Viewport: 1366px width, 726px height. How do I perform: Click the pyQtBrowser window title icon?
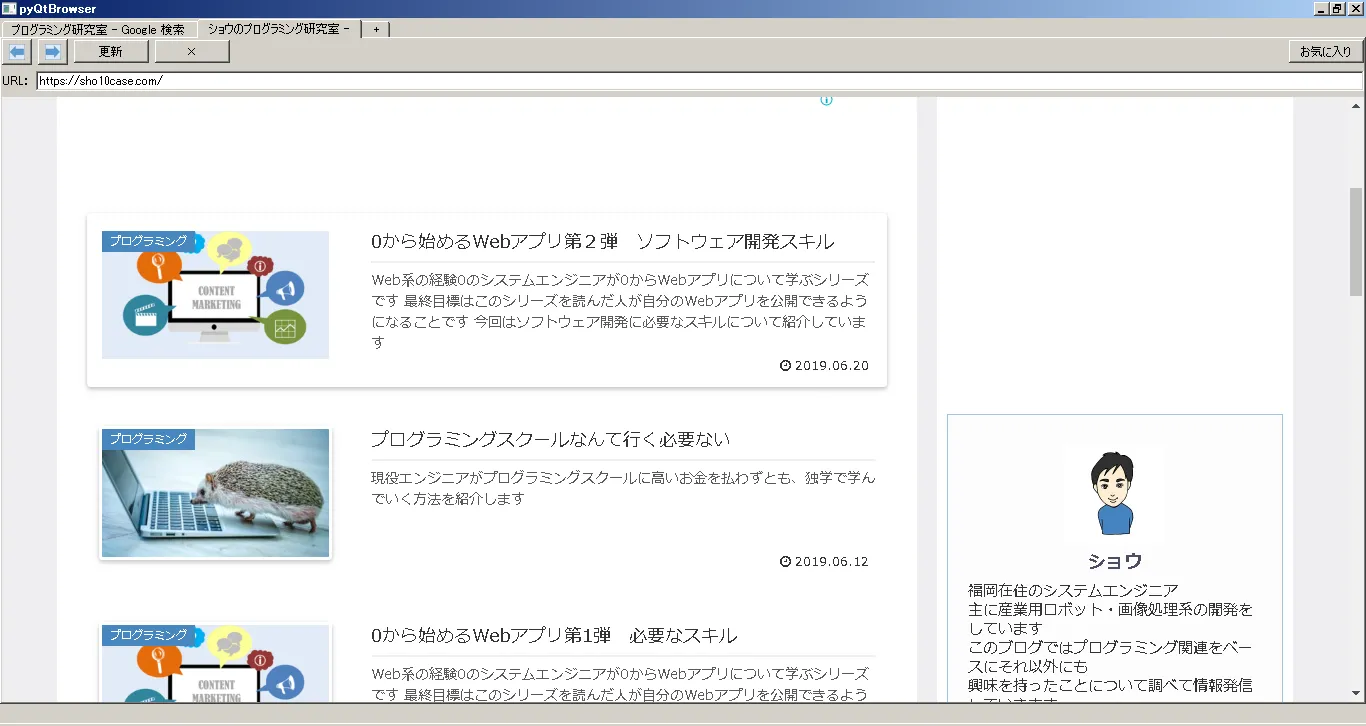(x=9, y=9)
